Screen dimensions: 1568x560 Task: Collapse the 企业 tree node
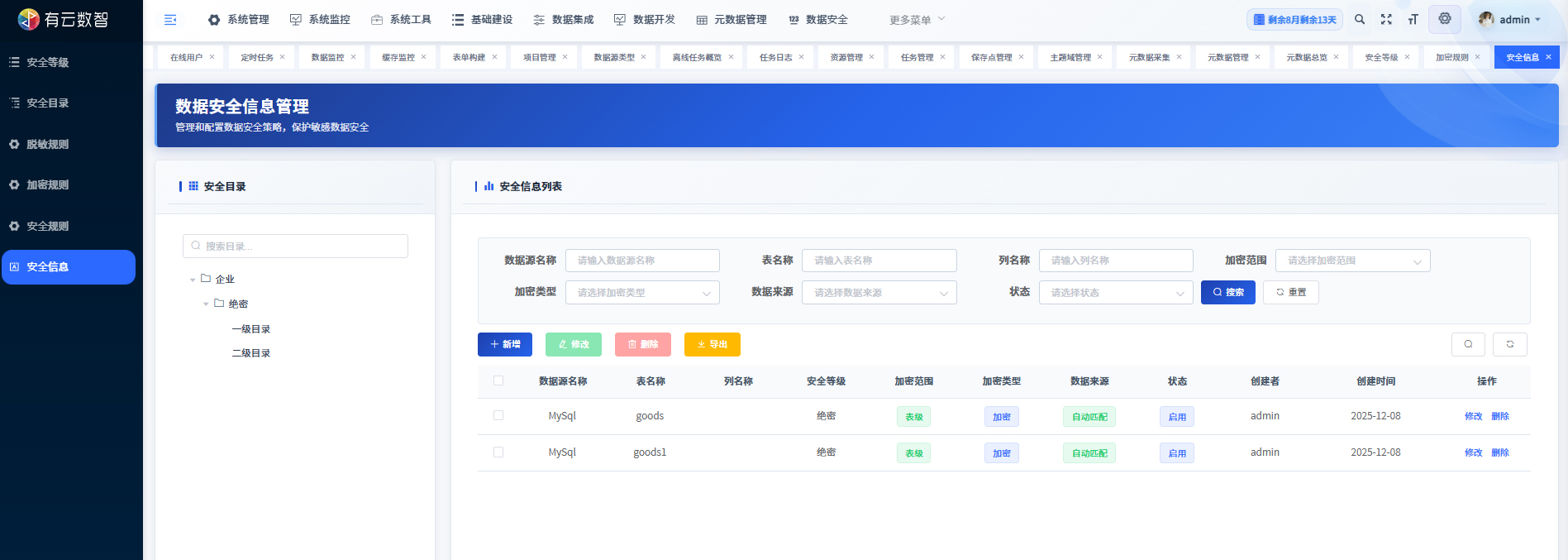193,280
